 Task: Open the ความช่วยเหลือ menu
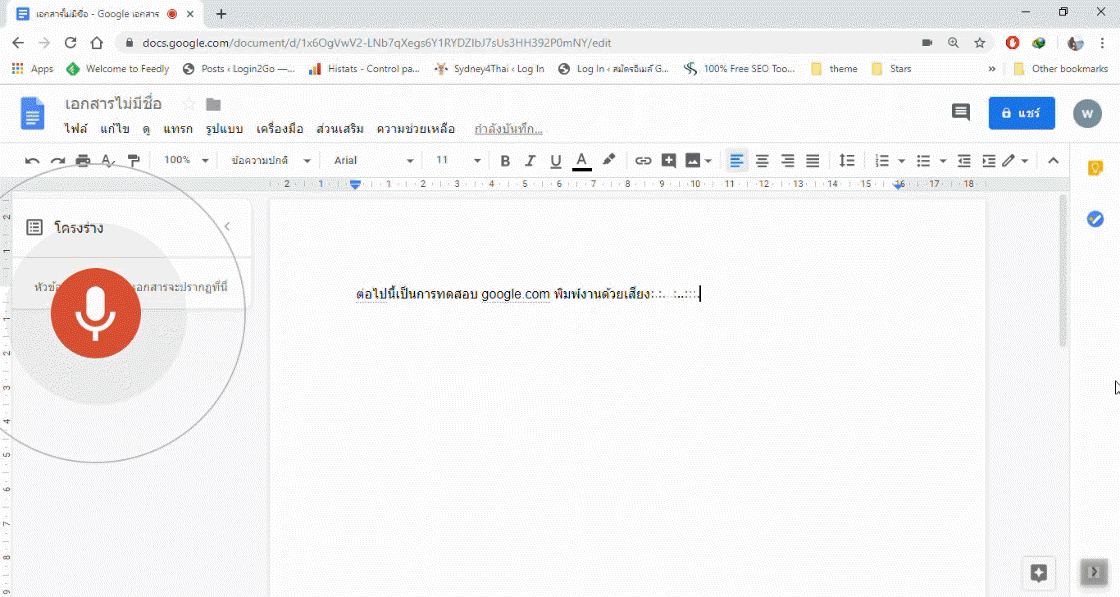click(416, 129)
